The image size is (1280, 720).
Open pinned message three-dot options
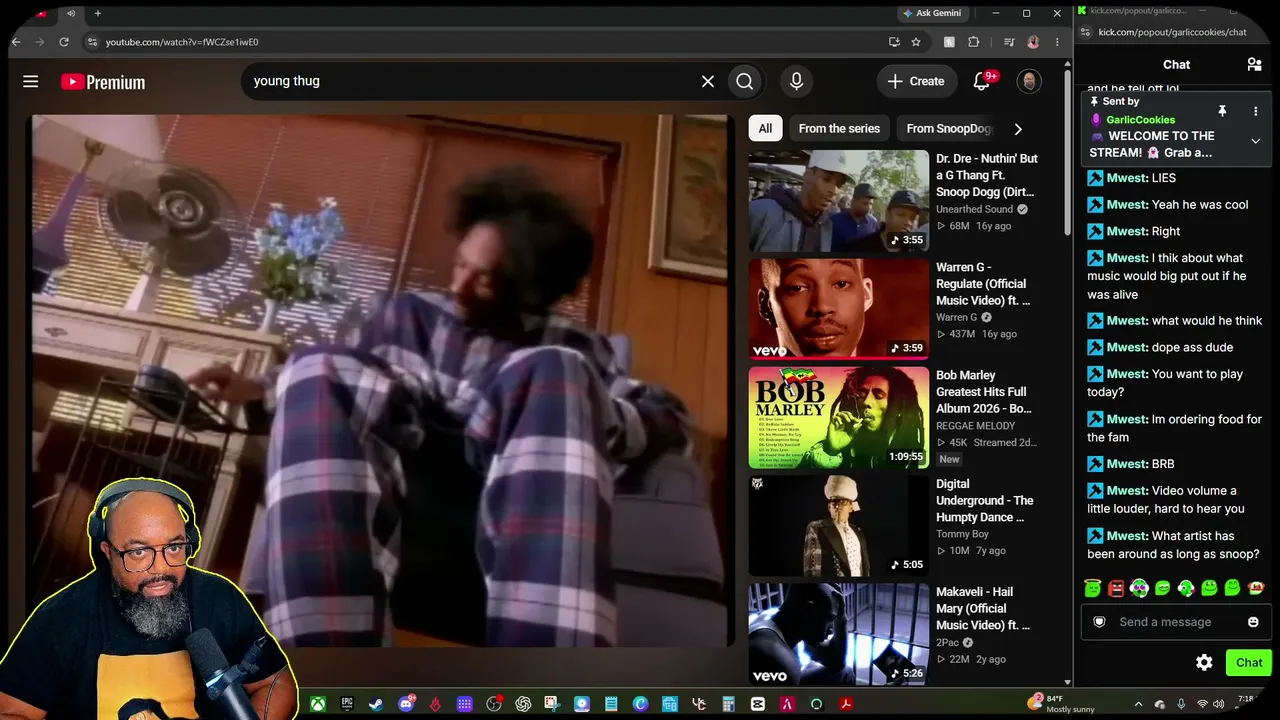(x=1255, y=111)
